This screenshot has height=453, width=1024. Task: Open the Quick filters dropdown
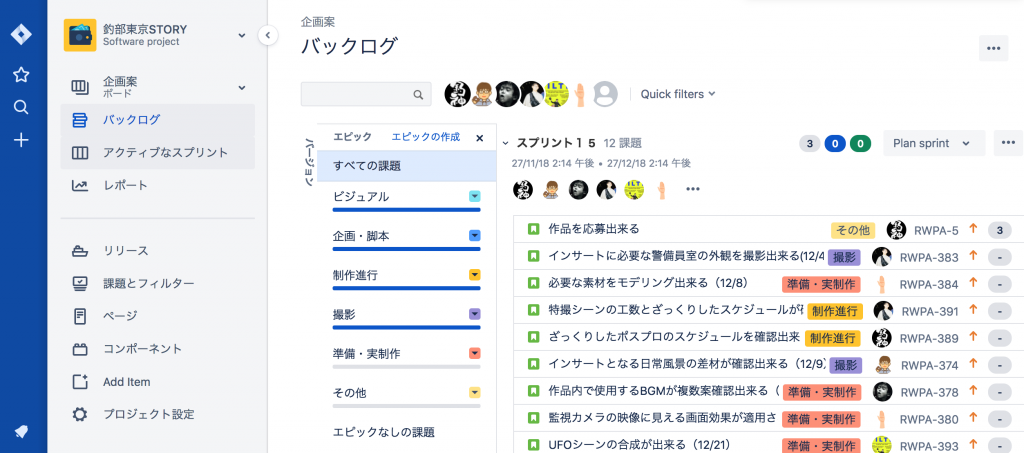[678, 94]
